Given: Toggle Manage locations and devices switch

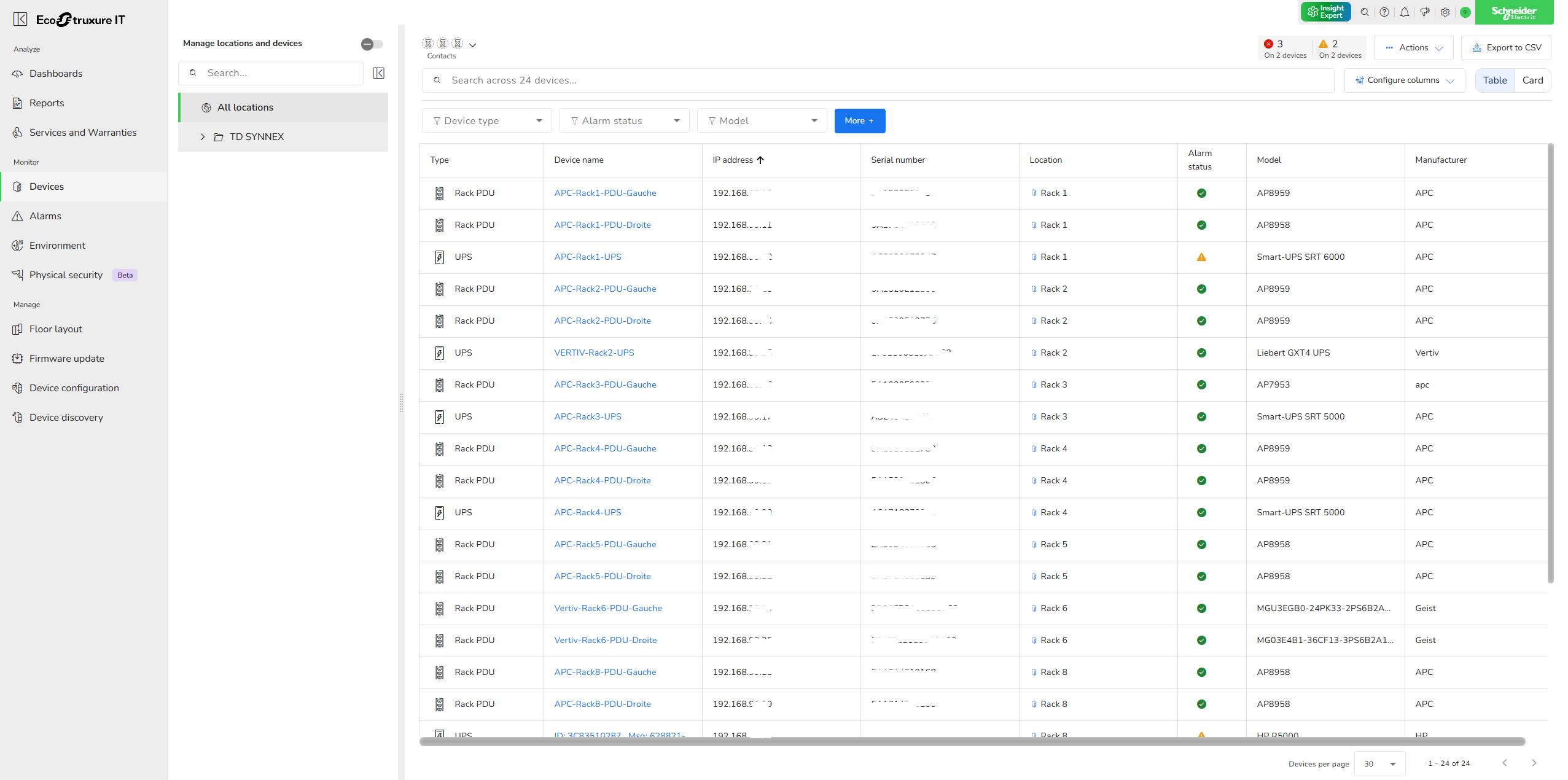Looking at the screenshot, I should [372, 44].
